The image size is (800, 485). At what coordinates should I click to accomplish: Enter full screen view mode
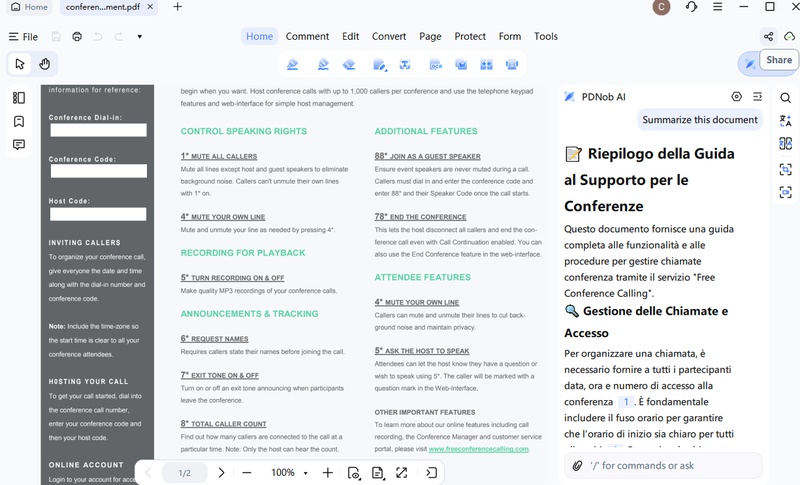click(402, 473)
